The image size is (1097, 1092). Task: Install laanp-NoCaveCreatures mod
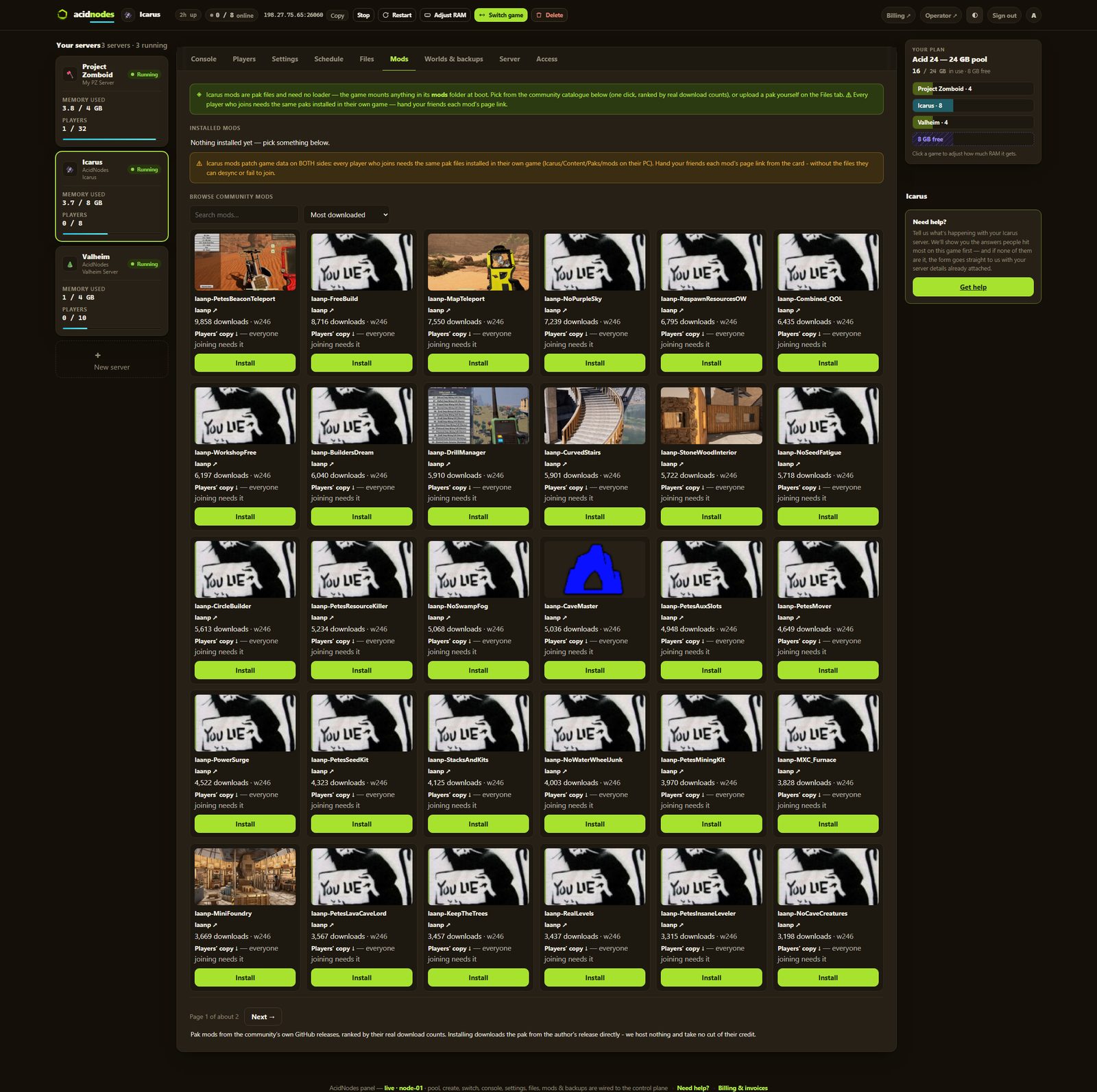click(828, 978)
